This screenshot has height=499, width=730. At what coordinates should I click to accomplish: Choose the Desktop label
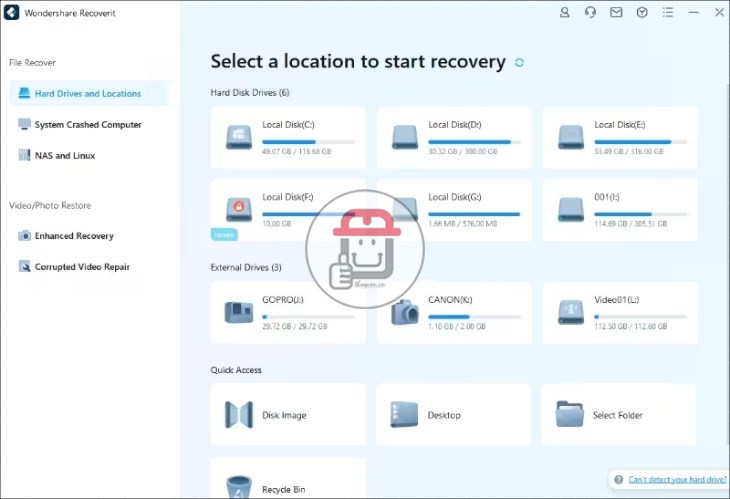[x=444, y=415]
